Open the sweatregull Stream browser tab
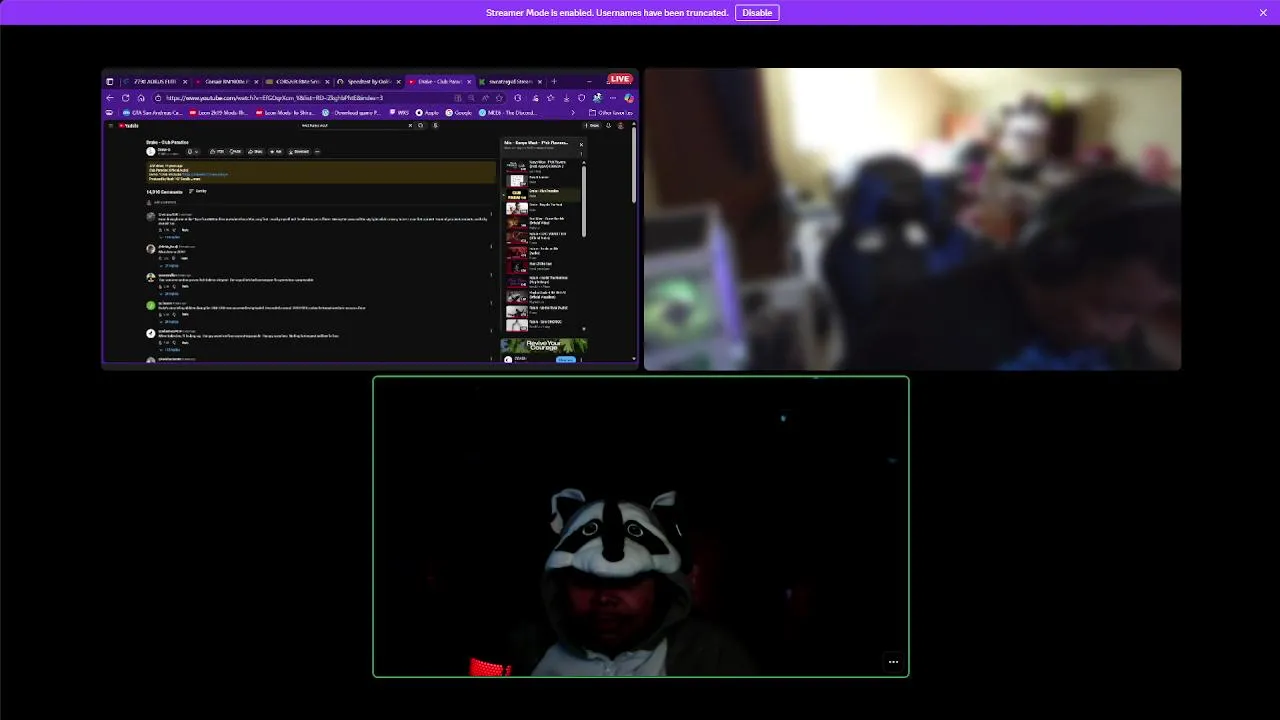Image resolution: width=1280 pixels, height=720 pixels. pos(510,82)
